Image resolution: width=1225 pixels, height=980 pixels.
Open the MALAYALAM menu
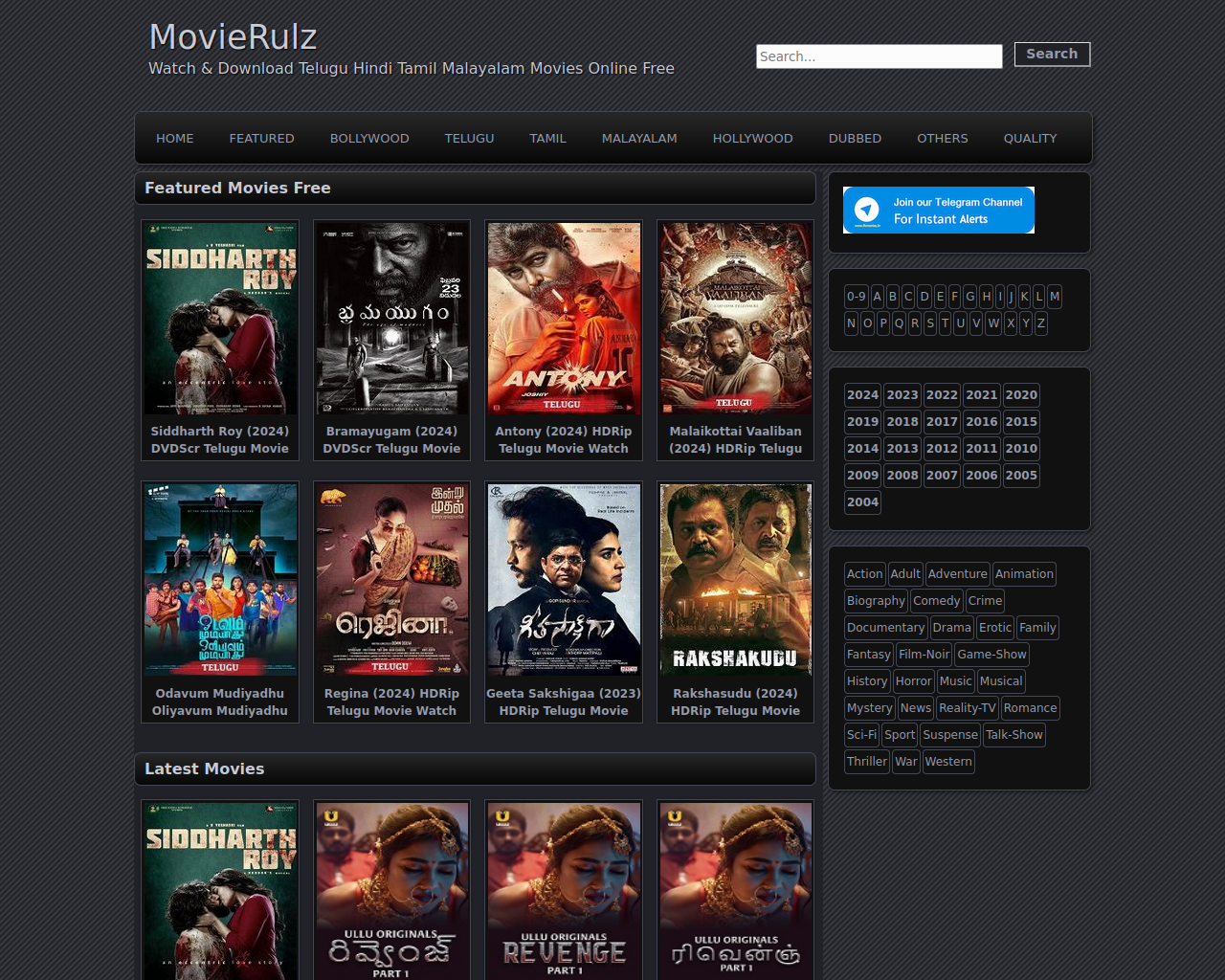tap(639, 138)
